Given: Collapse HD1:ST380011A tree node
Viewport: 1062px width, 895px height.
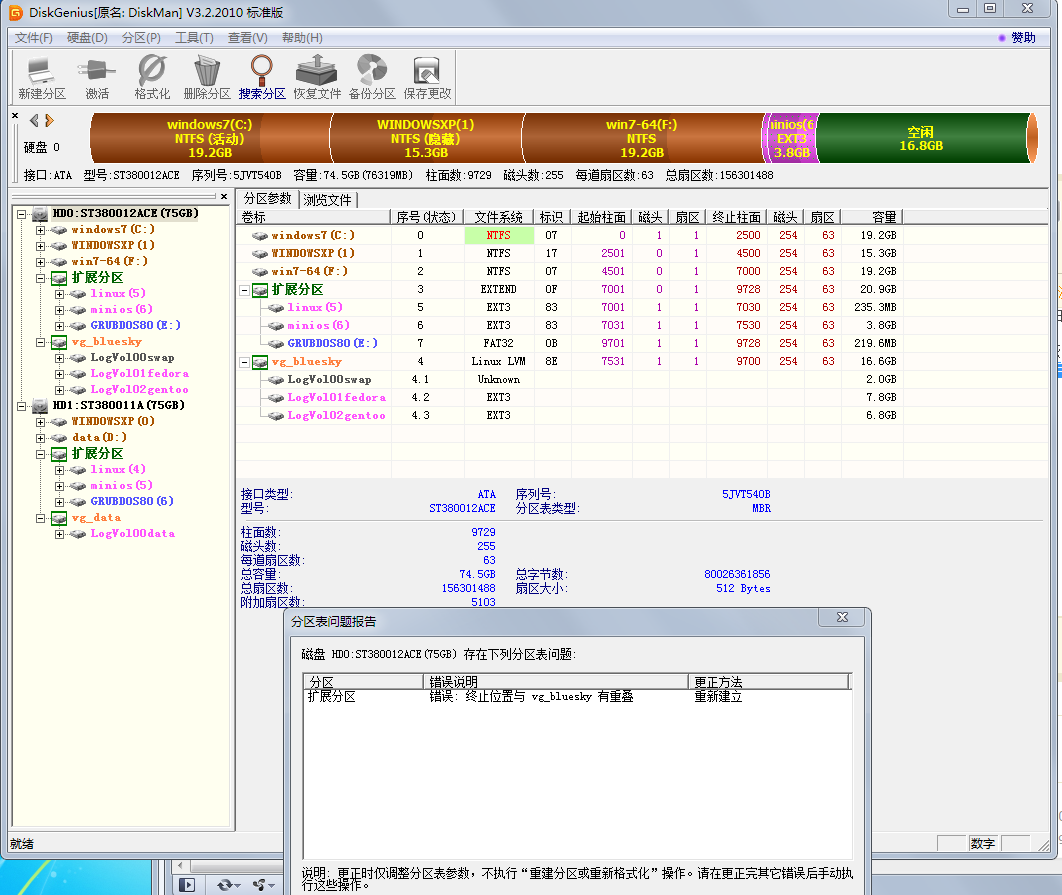Looking at the screenshot, I should (22, 407).
